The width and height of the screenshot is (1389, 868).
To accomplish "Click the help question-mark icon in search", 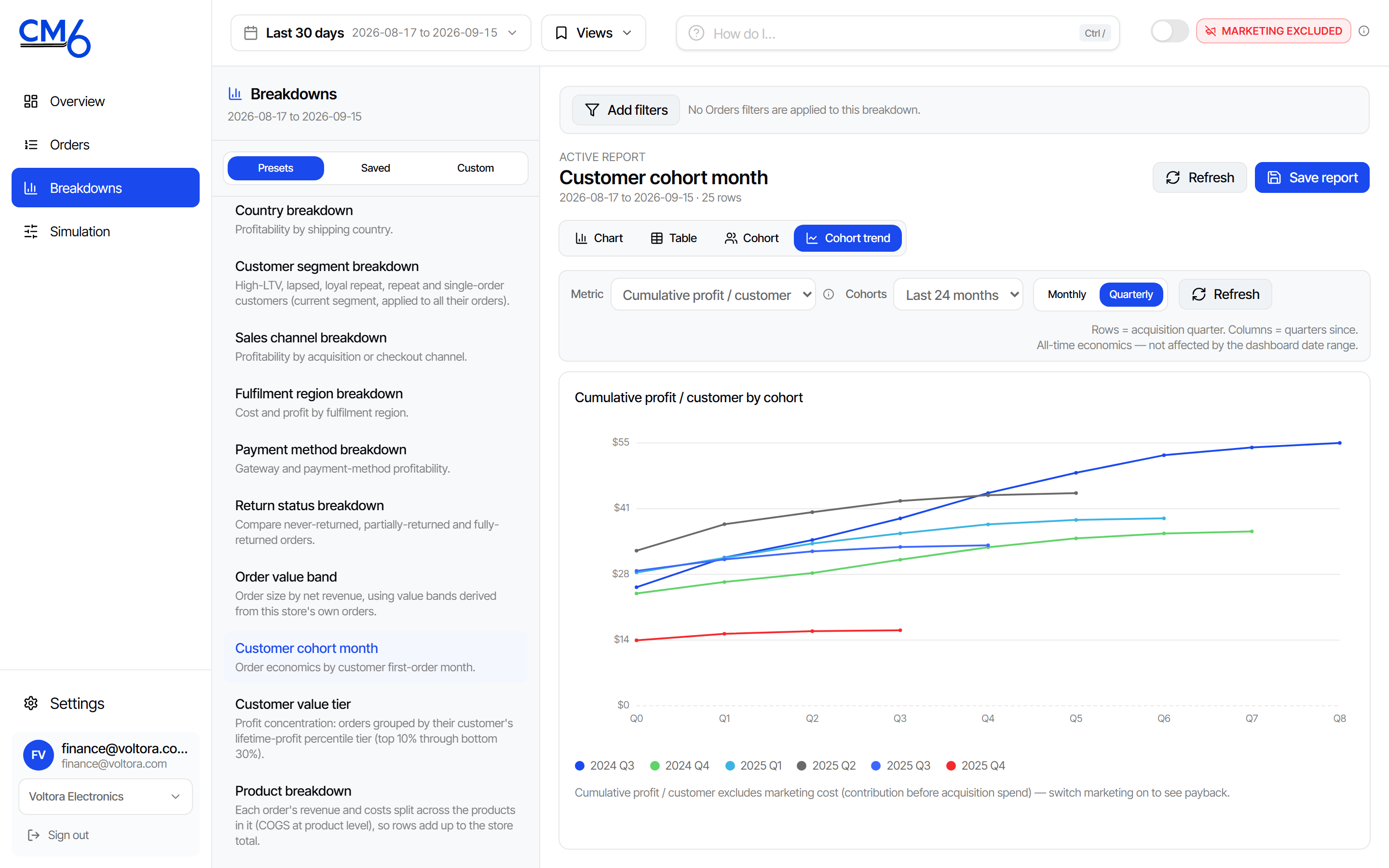I will [x=696, y=33].
